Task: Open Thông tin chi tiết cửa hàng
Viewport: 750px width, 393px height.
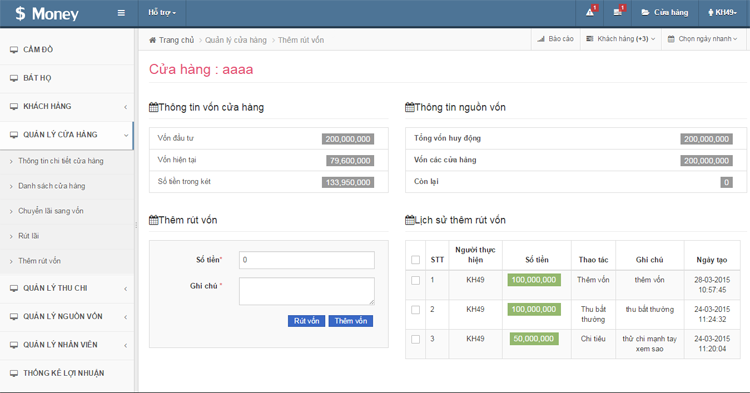Action: pyautogui.click(x=61, y=161)
